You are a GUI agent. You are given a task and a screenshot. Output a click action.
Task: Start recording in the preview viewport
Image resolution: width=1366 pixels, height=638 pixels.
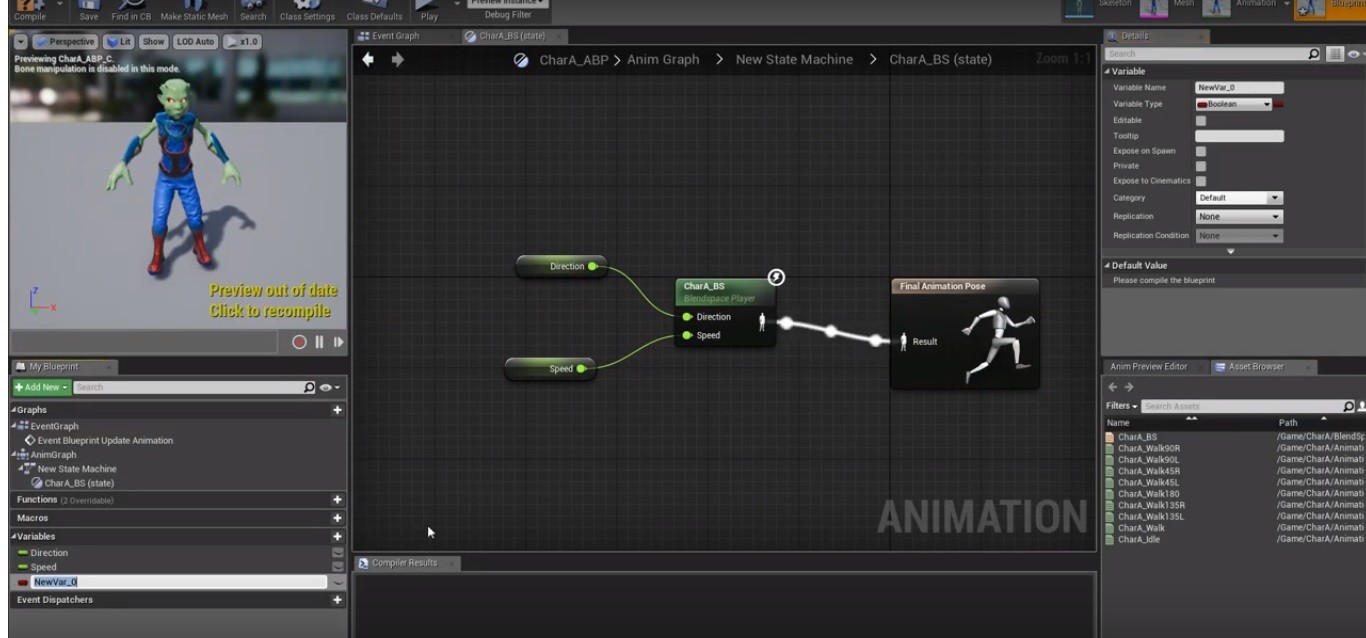tap(299, 342)
